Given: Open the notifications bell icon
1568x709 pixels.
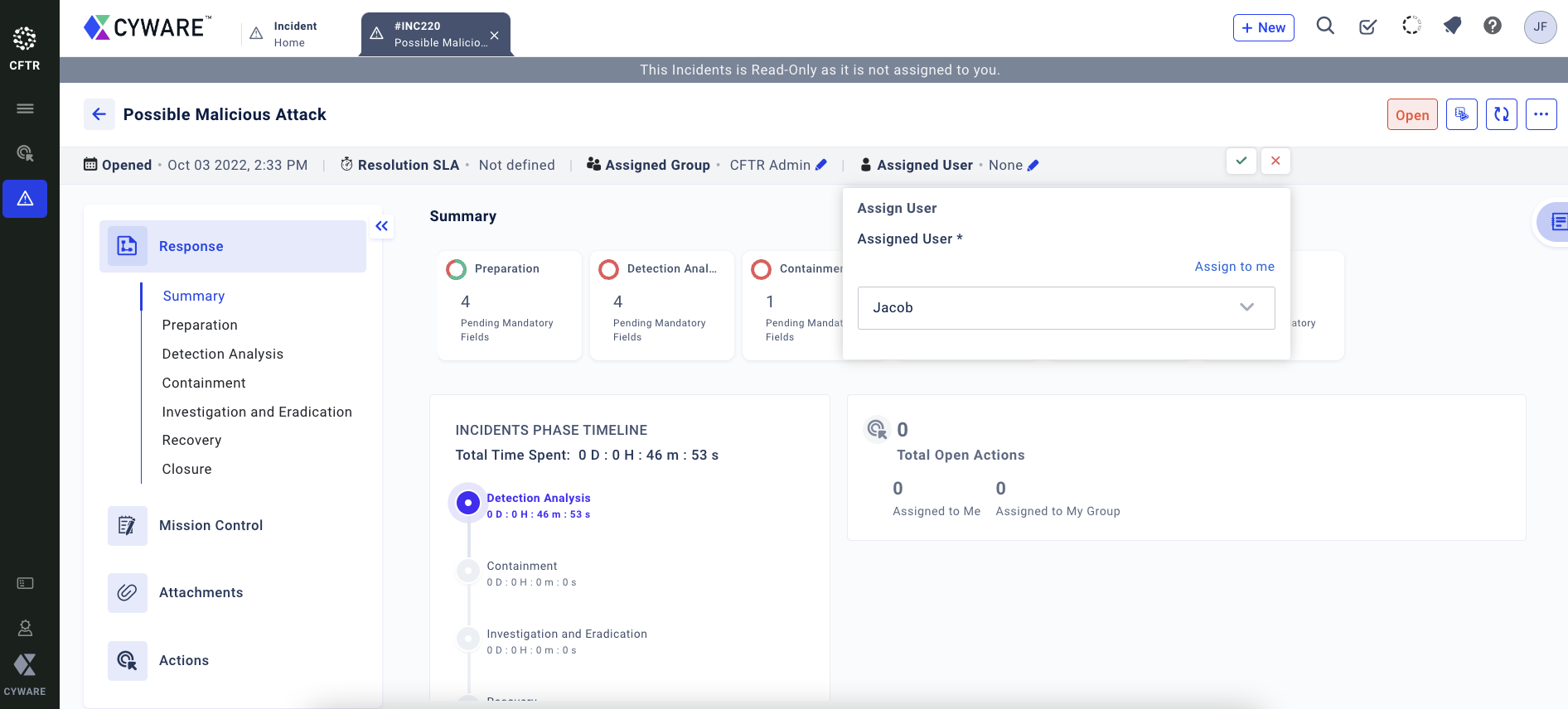Looking at the screenshot, I should 1452,27.
